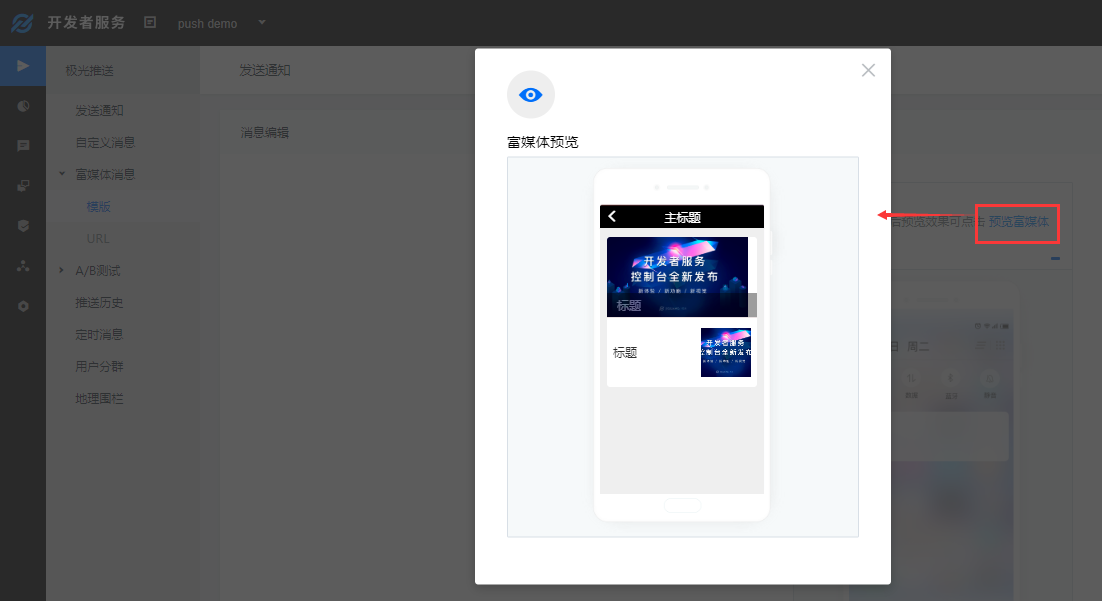
Task: Select the 富媒体消息 menu item
Action: coord(105,174)
